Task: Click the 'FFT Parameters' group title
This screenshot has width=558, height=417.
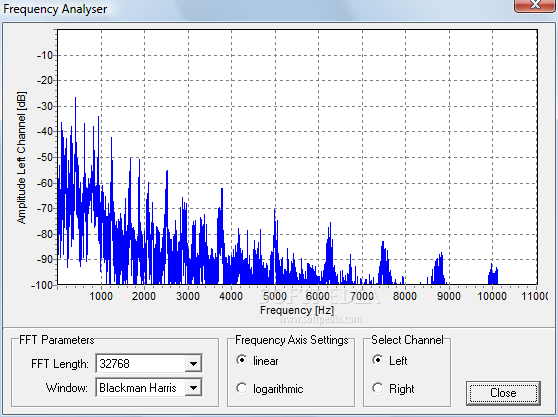Action: pyautogui.click(x=57, y=340)
